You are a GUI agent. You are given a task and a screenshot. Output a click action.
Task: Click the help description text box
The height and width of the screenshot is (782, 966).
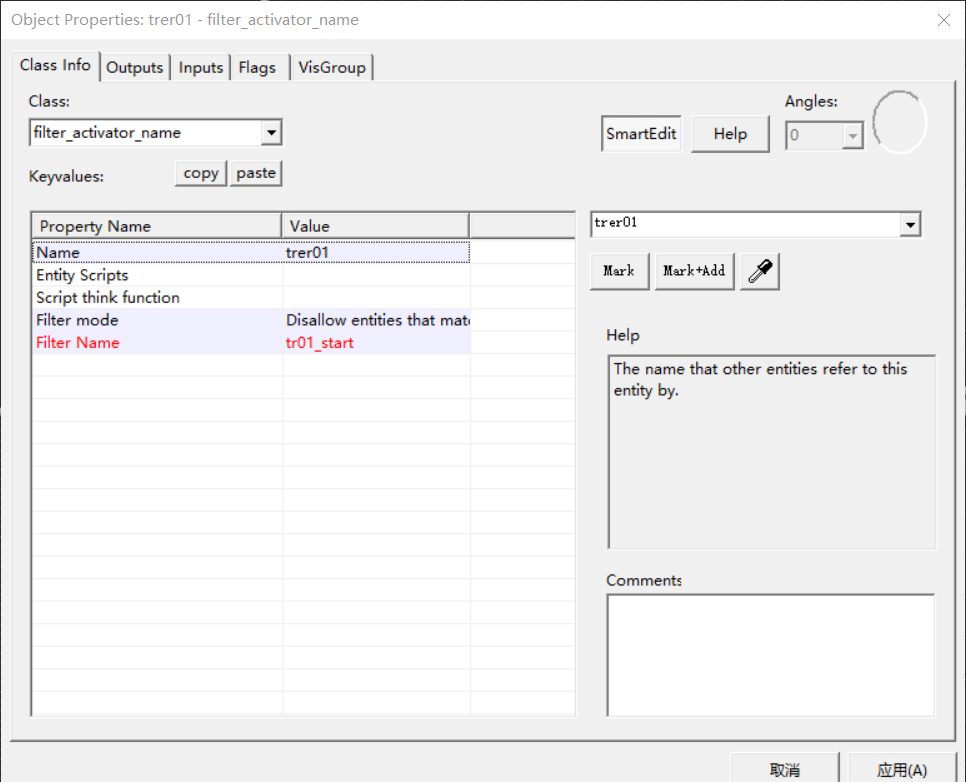coord(771,452)
